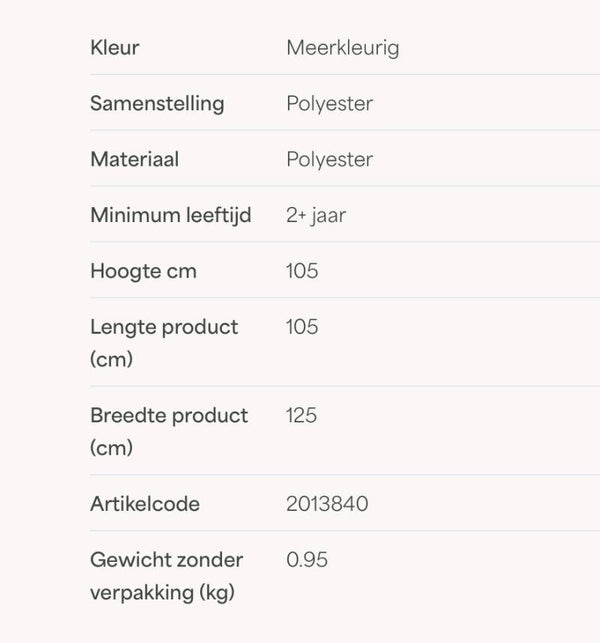600x643 pixels.
Task: Select the Meerkleurig color value
Action: [x=343, y=48]
